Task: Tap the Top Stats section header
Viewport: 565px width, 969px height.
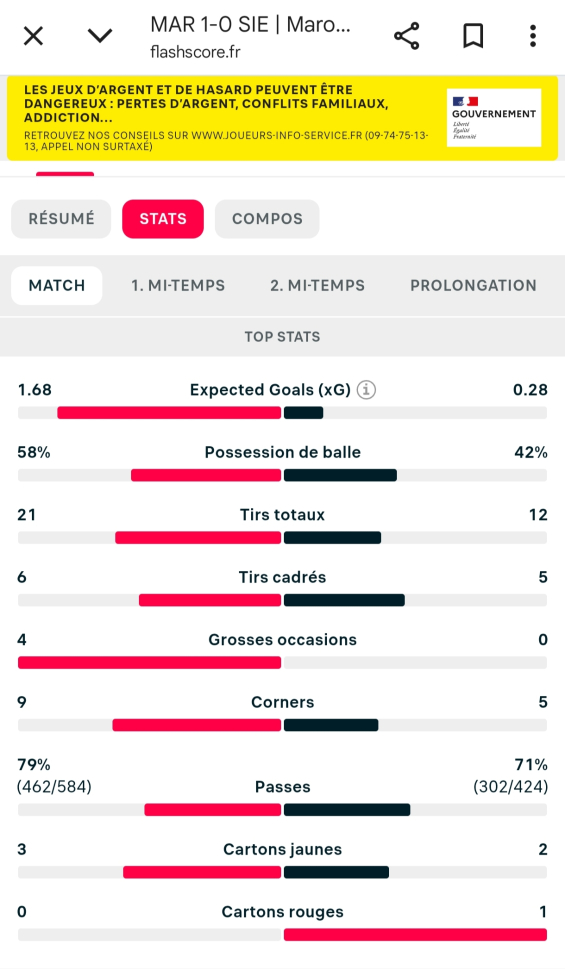Action: (x=282, y=337)
